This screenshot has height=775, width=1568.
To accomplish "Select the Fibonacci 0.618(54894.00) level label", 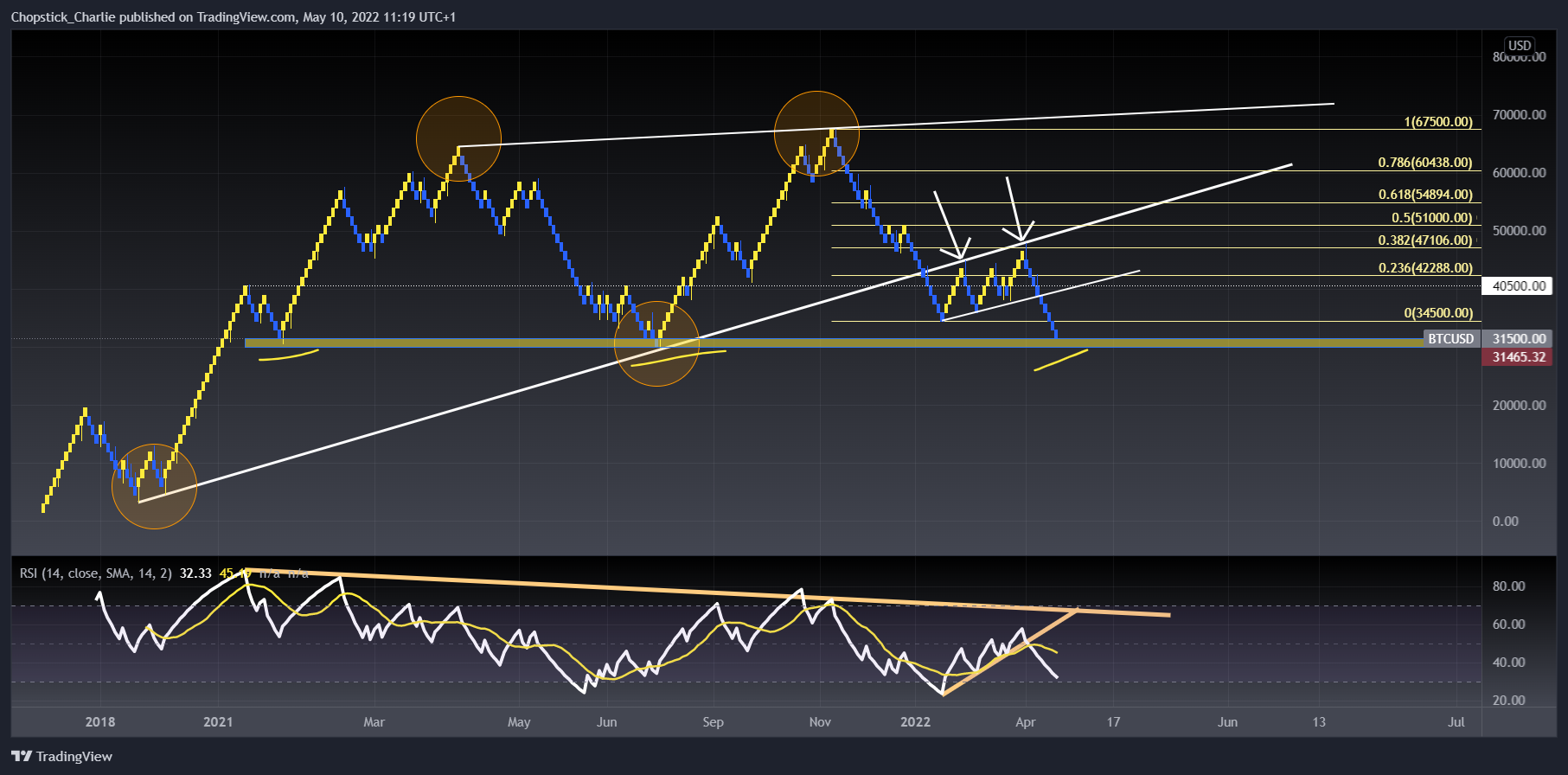I will coord(1424,195).
